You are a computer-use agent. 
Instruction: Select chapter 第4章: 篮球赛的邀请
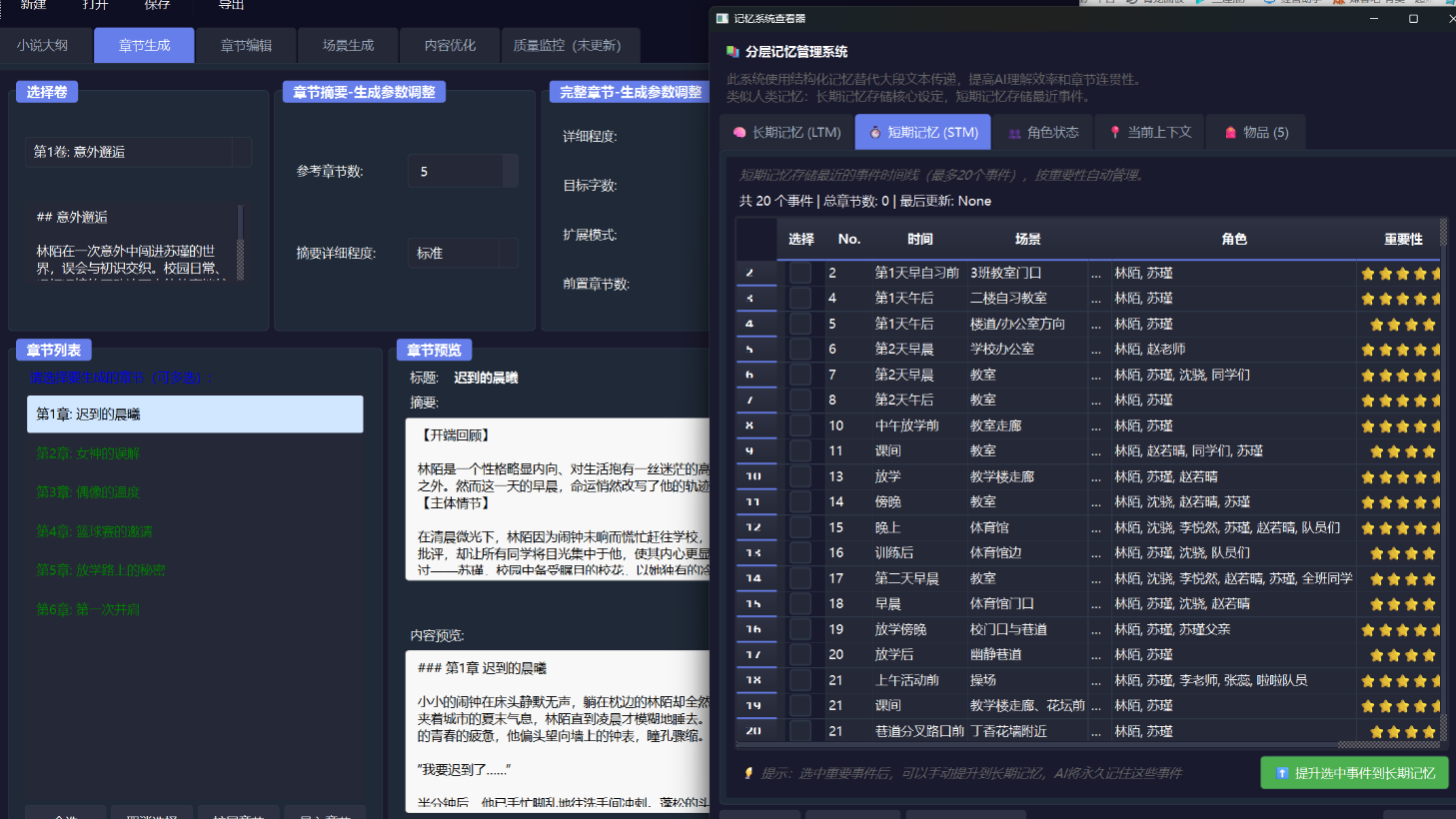click(195, 530)
